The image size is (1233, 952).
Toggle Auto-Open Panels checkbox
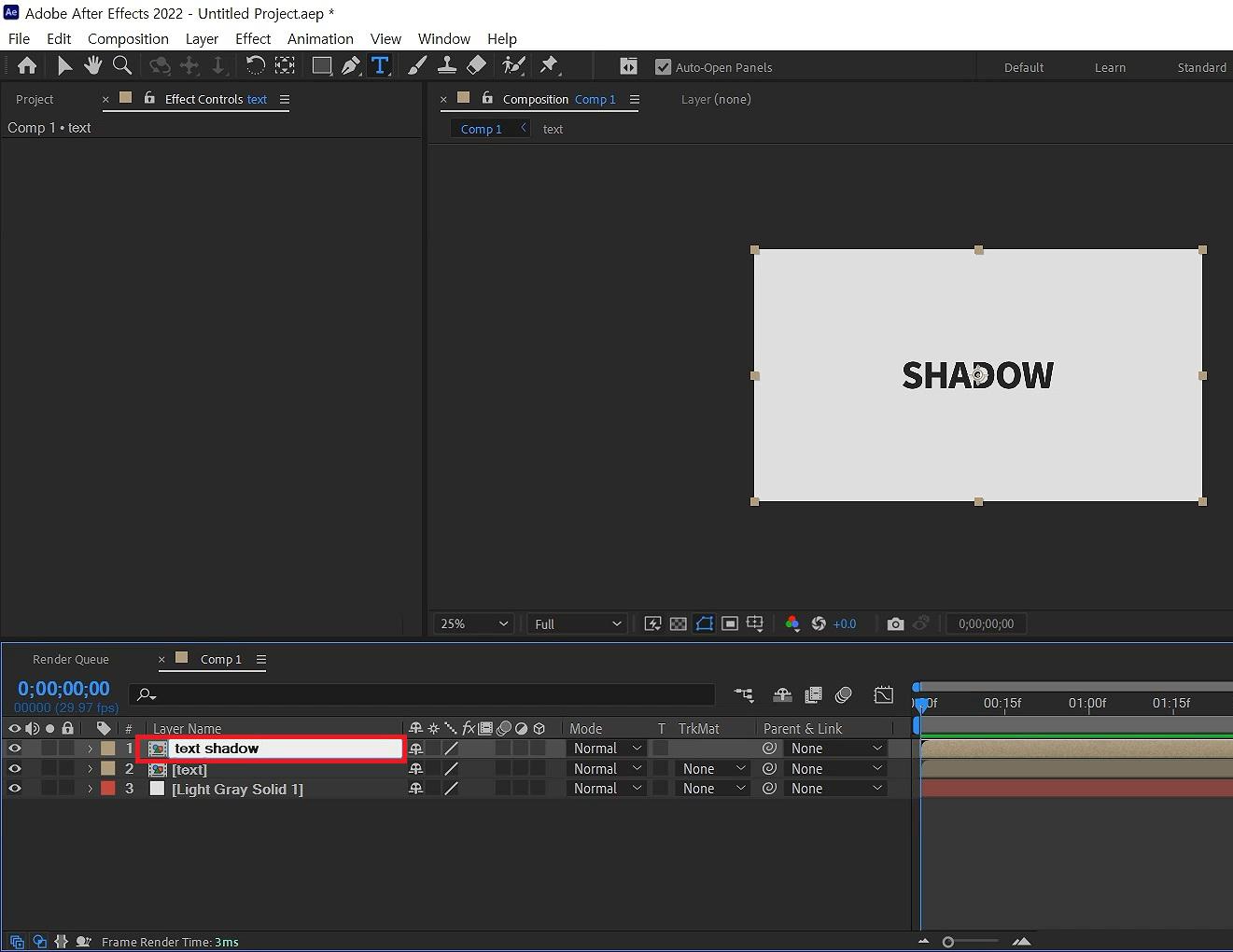pos(663,67)
